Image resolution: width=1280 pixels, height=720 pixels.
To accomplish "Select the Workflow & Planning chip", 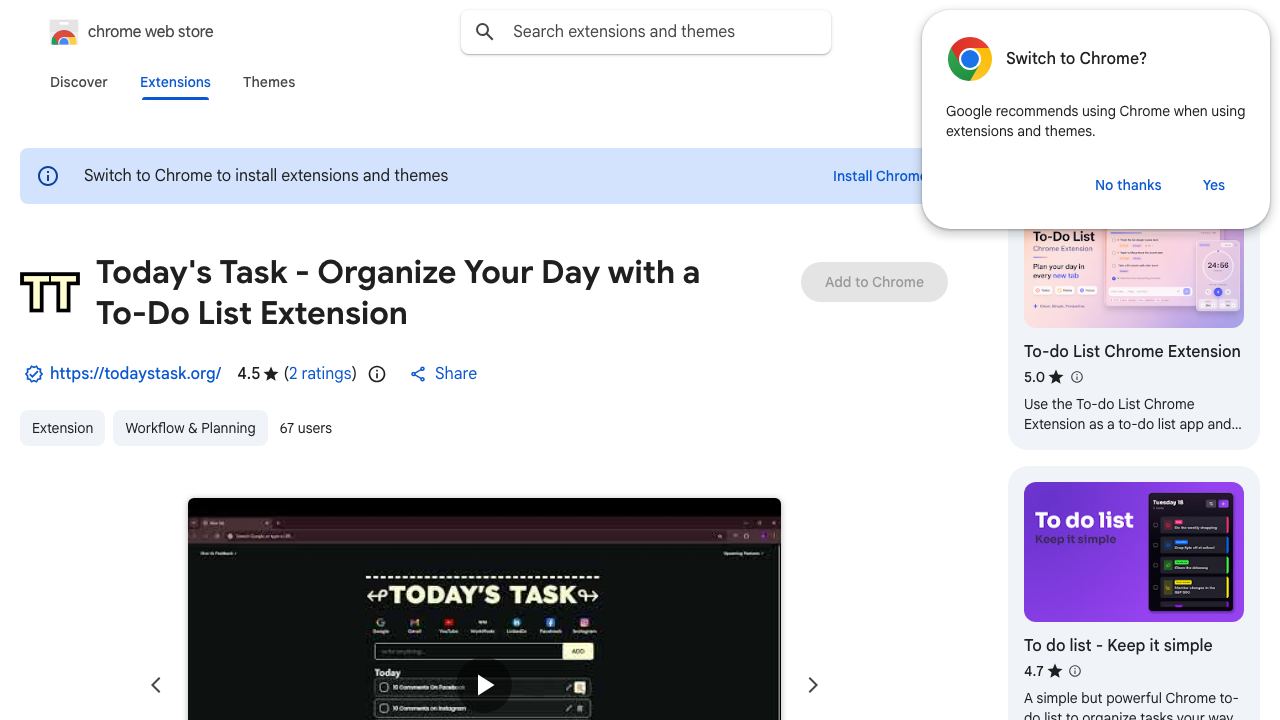I will click(x=190, y=428).
